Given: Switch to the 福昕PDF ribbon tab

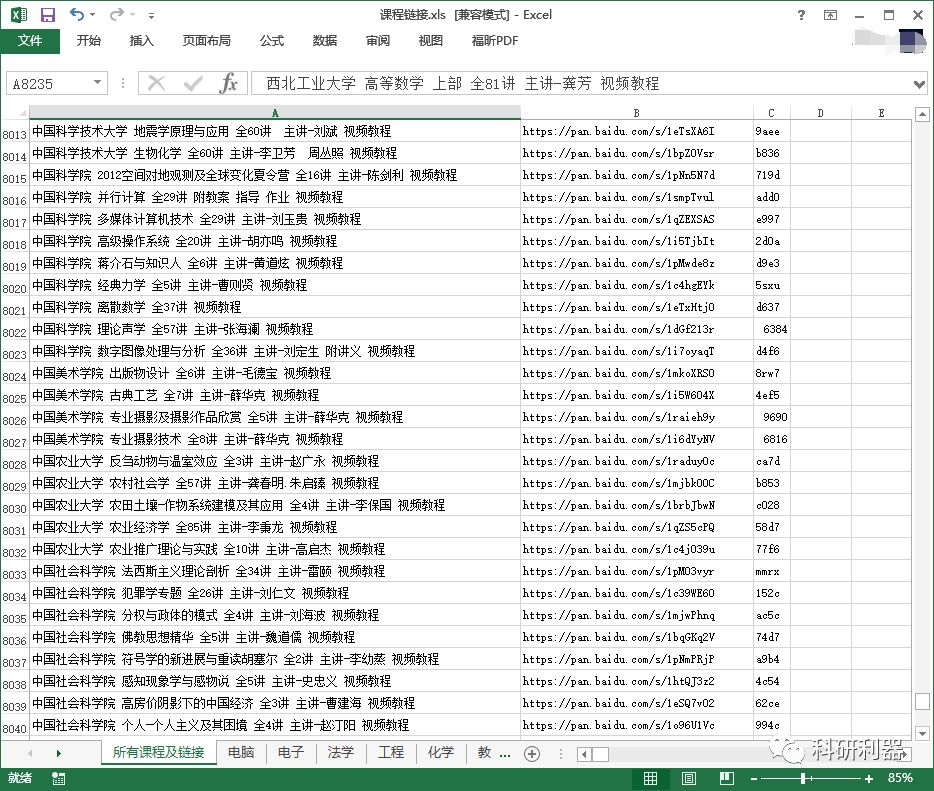Looking at the screenshot, I should pyautogui.click(x=494, y=41).
